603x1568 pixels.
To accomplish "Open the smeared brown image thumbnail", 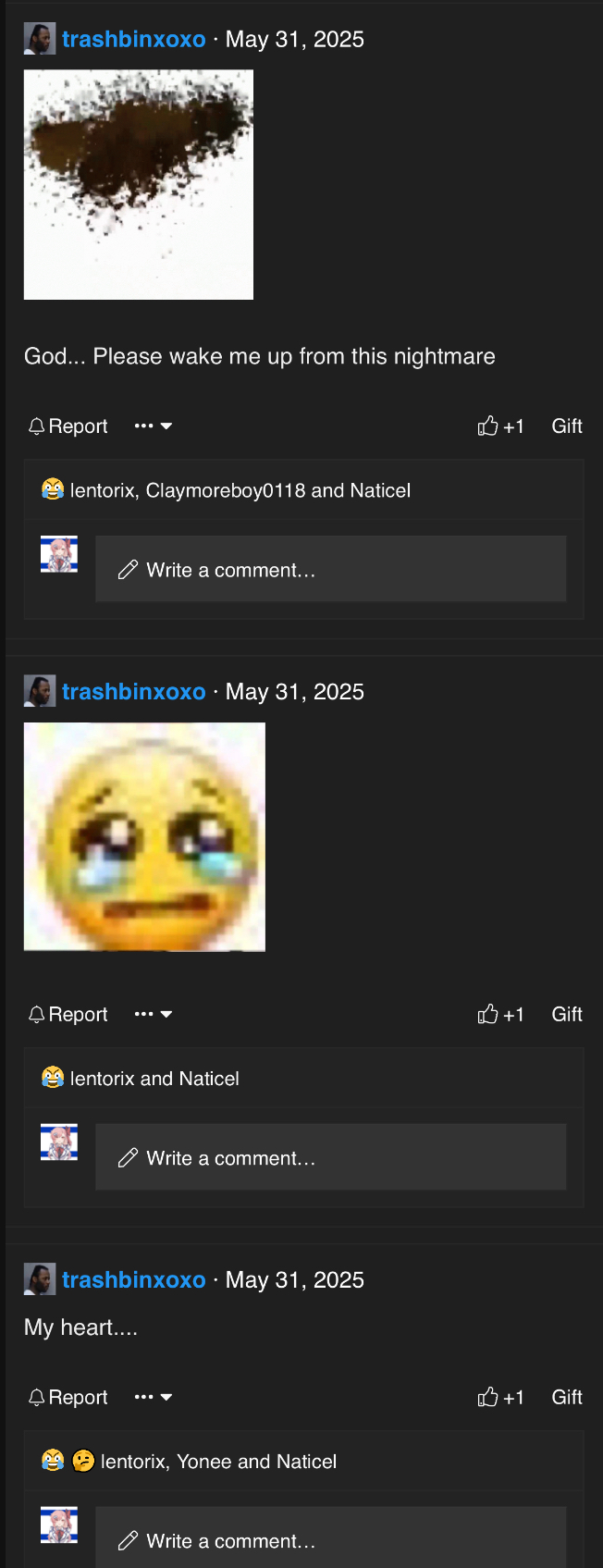I will point(139,185).
